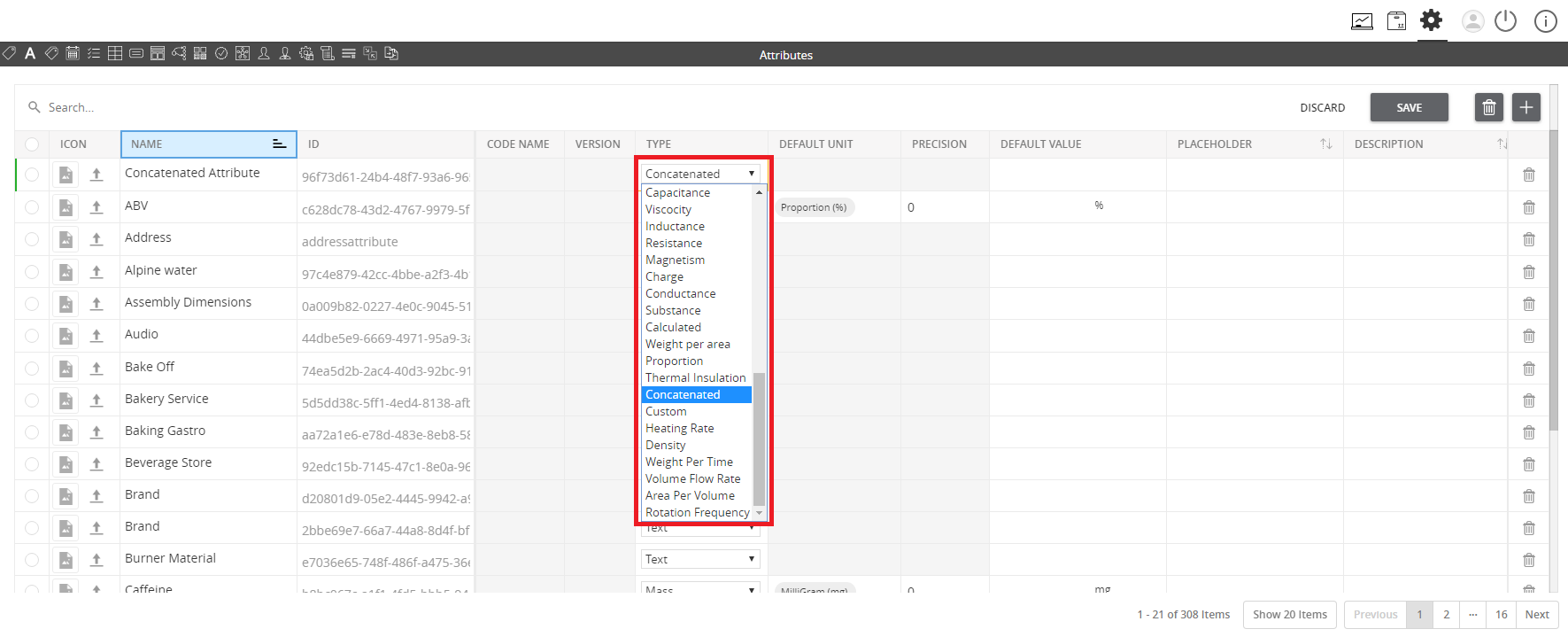Choose Rotation Frequency from the type list
The image size is (1568, 637).
point(696,512)
